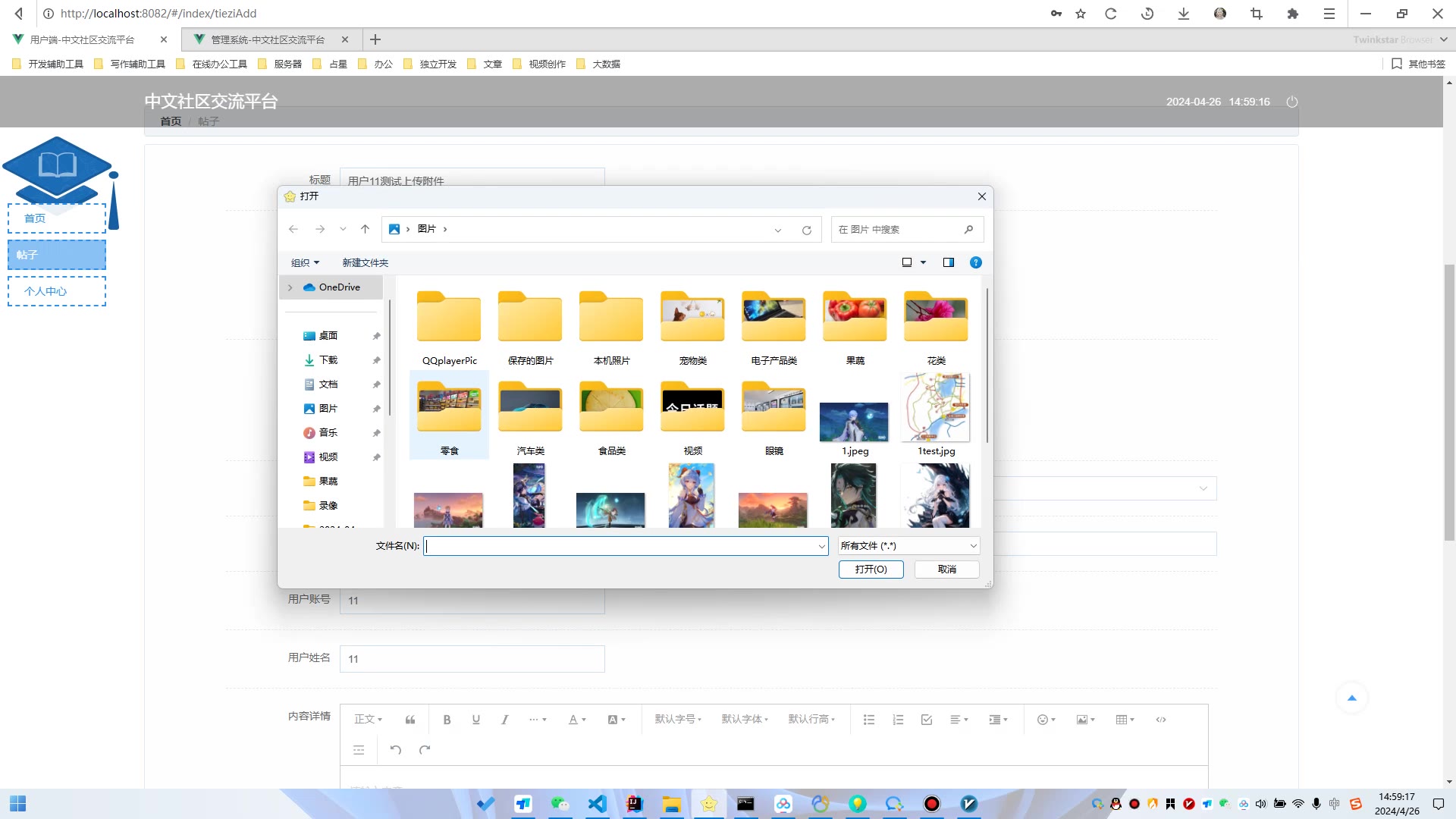Click the italic icon in editor toolbar
Screen dimensions: 1456x819
point(504,720)
